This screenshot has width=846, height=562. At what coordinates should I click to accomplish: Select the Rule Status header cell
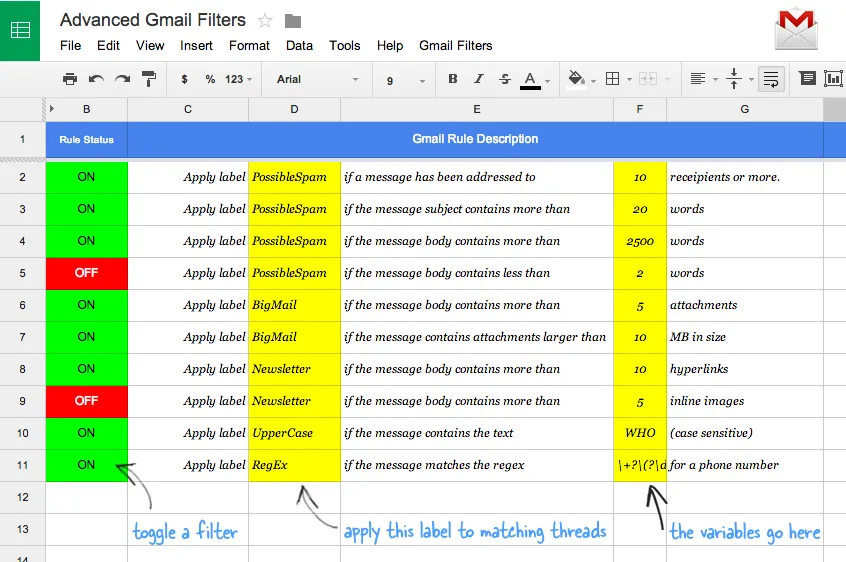click(x=87, y=140)
